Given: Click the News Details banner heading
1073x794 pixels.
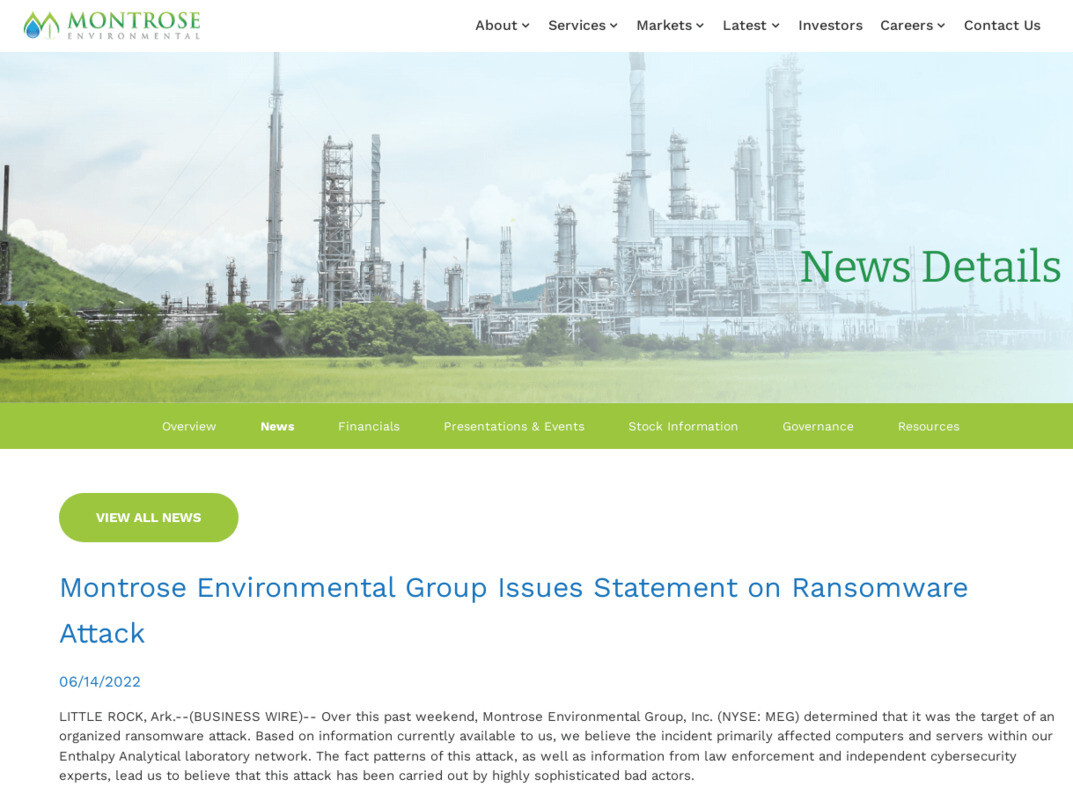Looking at the screenshot, I should tap(930, 266).
